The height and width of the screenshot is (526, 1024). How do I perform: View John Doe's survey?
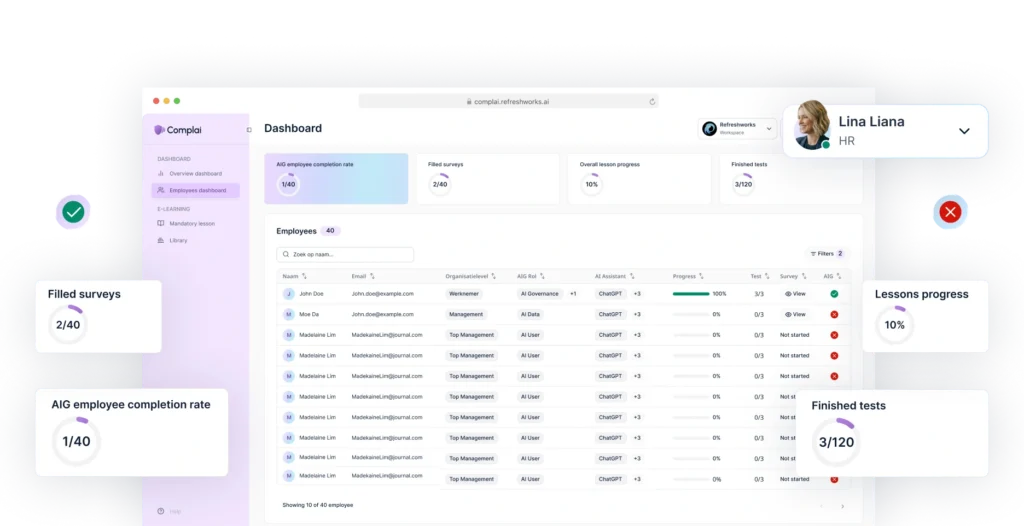(x=795, y=294)
